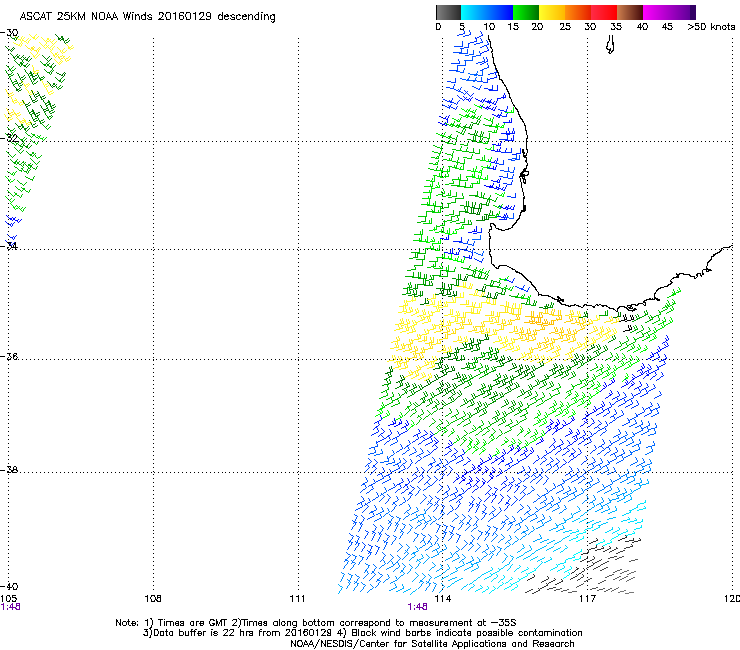Select the orange 25-30 knots legend swatch
Viewport: 740px width, 650px height.
[578, 12]
